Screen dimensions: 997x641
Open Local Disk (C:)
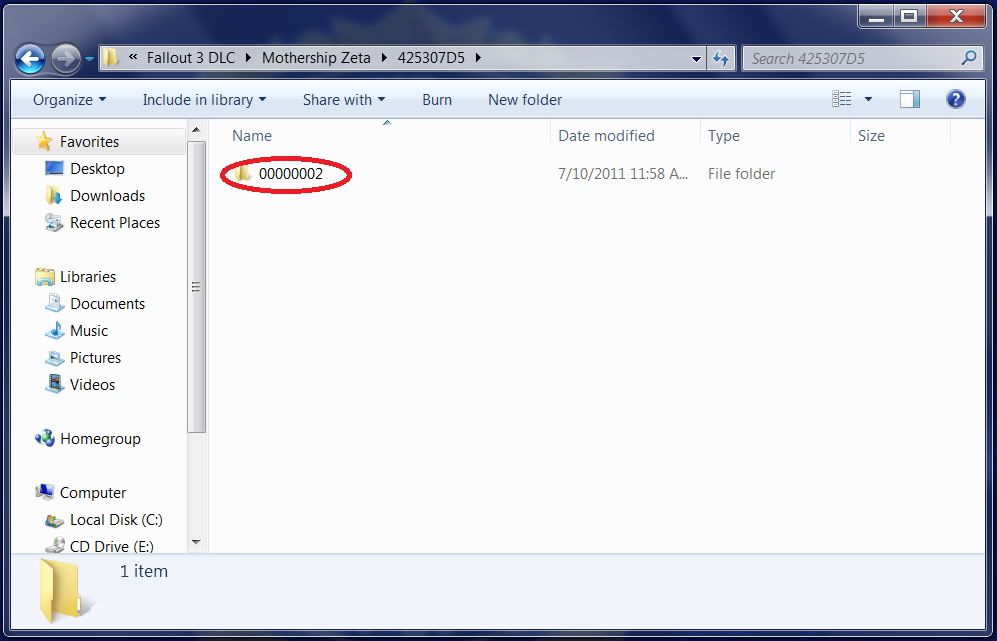tap(116, 520)
